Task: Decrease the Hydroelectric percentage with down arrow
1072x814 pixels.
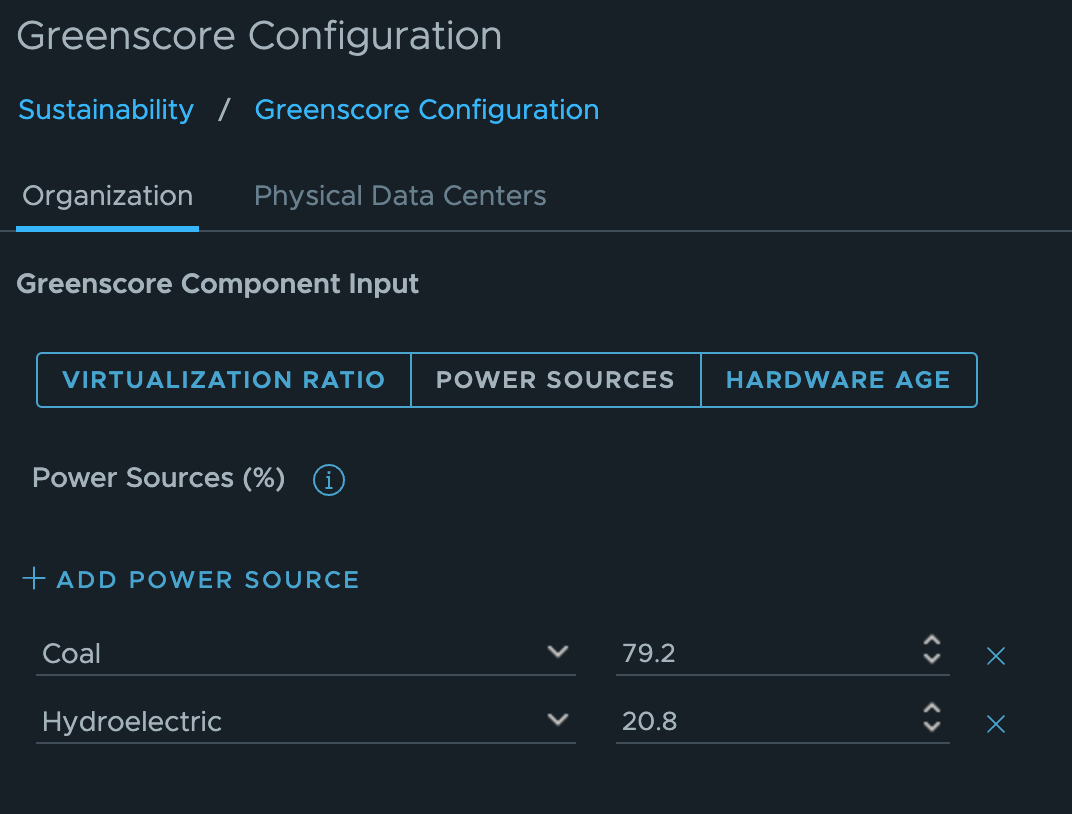Action: (932, 726)
